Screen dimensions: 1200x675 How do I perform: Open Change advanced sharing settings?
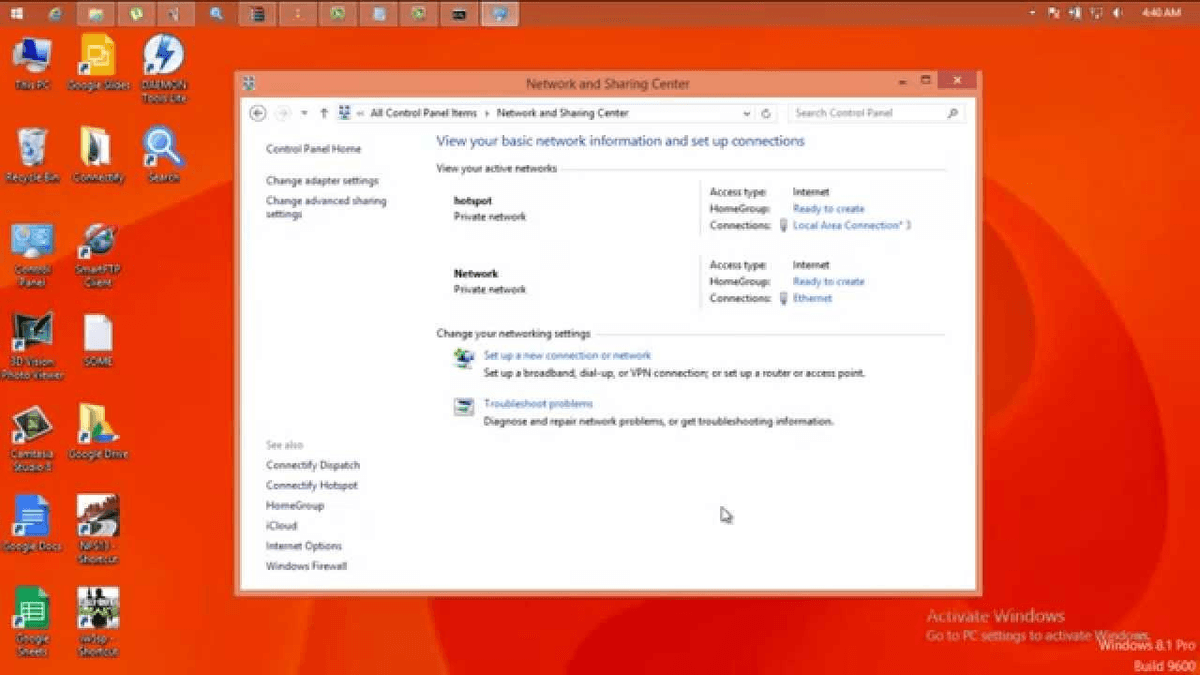[x=326, y=207]
